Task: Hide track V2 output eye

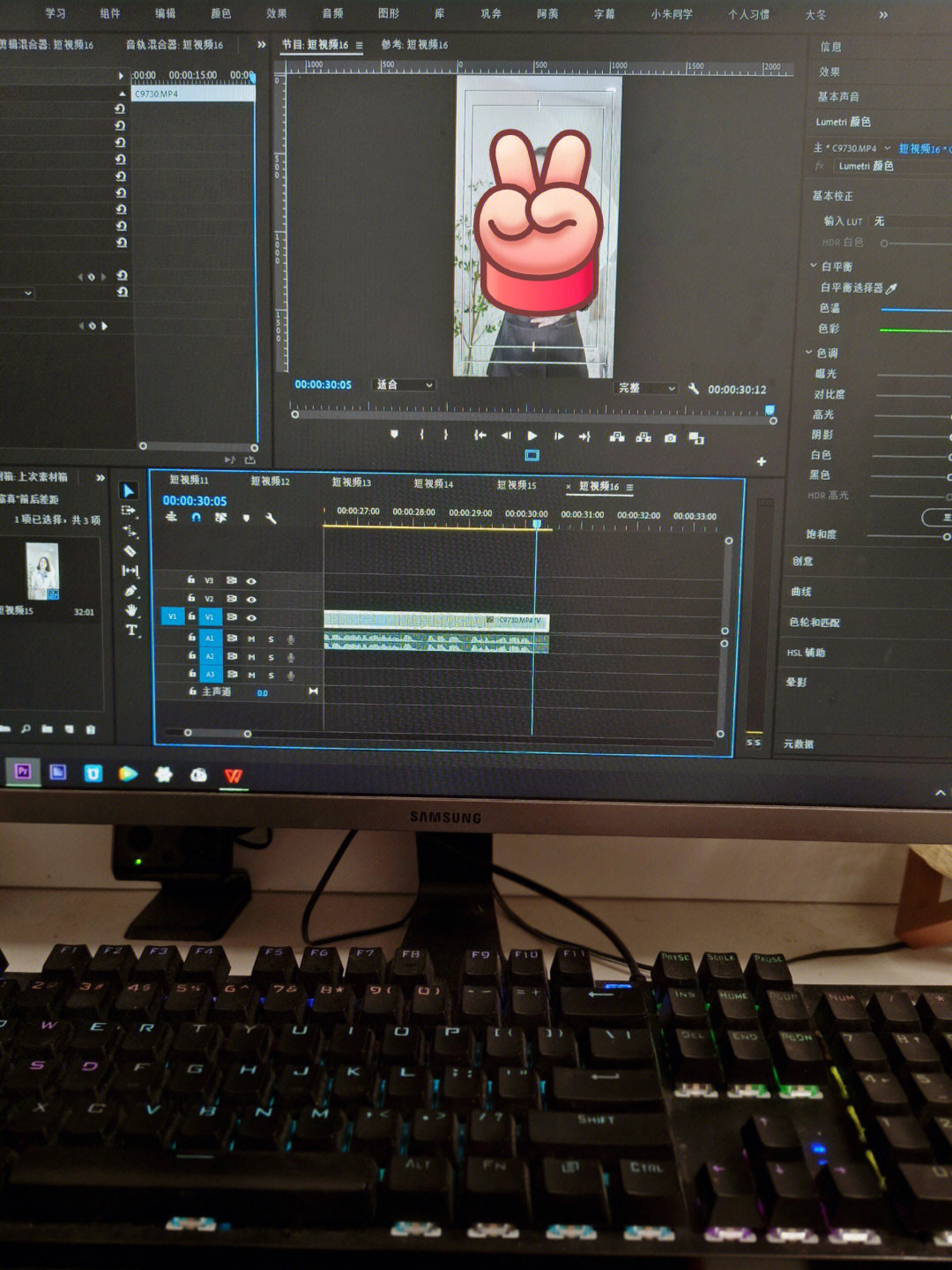Action: pyautogui.click(x=251, y=599)
